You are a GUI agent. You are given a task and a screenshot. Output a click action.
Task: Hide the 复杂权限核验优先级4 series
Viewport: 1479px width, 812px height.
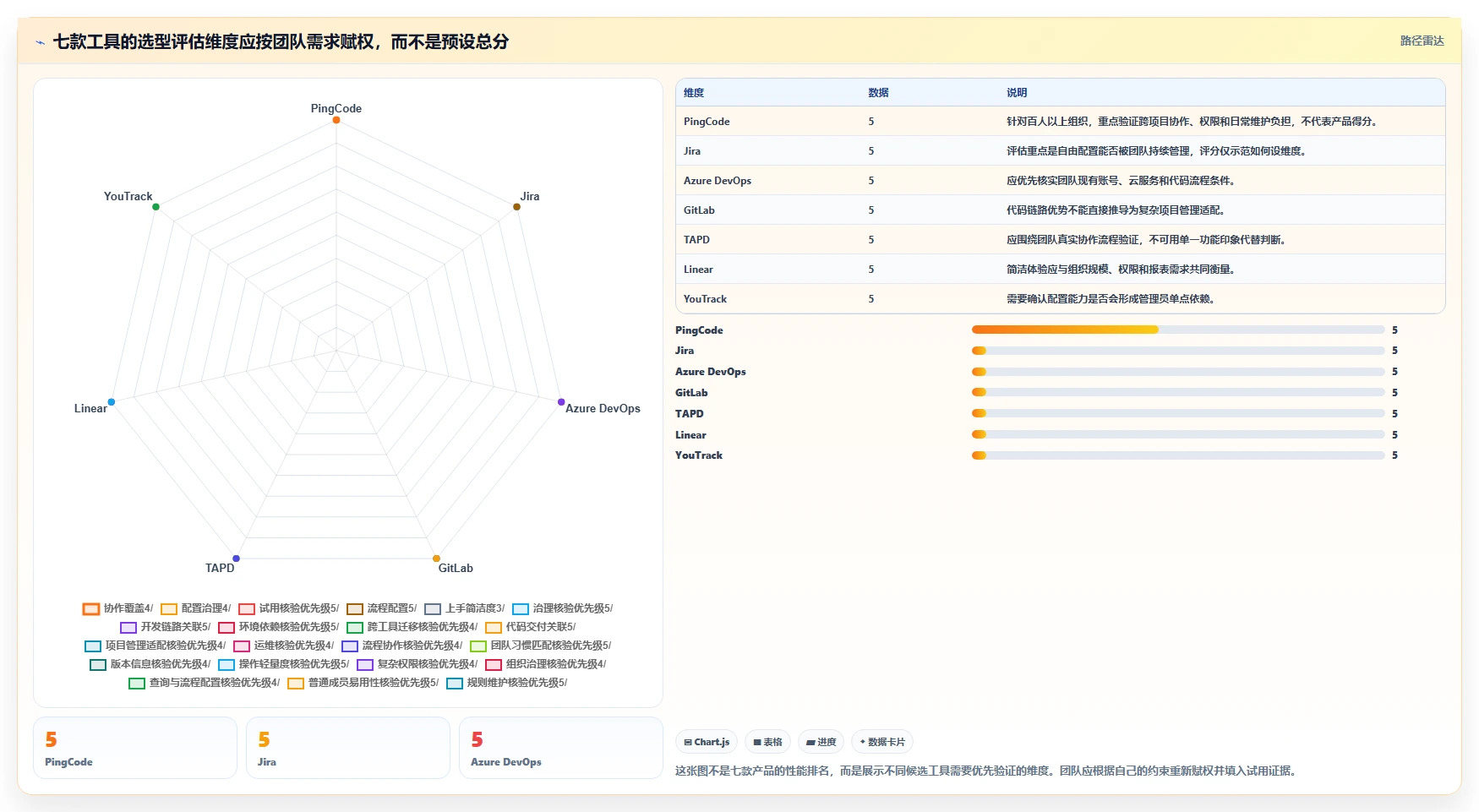(x=418, y=664)
